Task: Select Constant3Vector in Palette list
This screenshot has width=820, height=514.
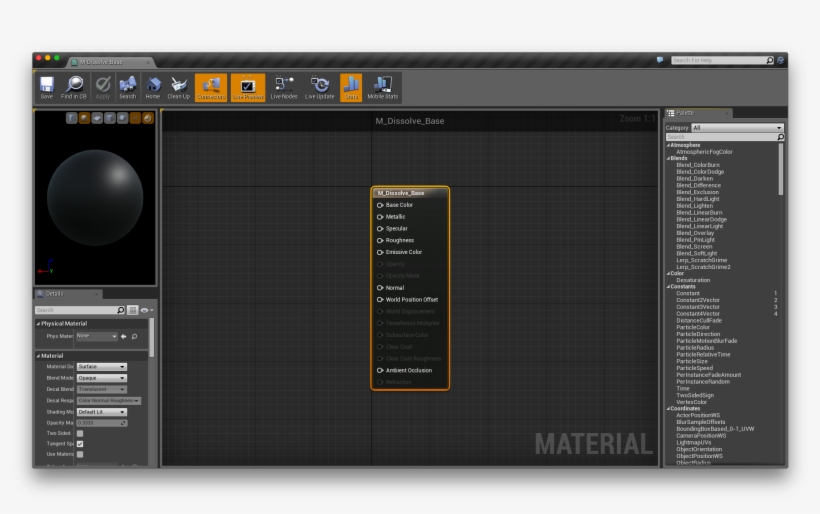Action: (698, 307)
